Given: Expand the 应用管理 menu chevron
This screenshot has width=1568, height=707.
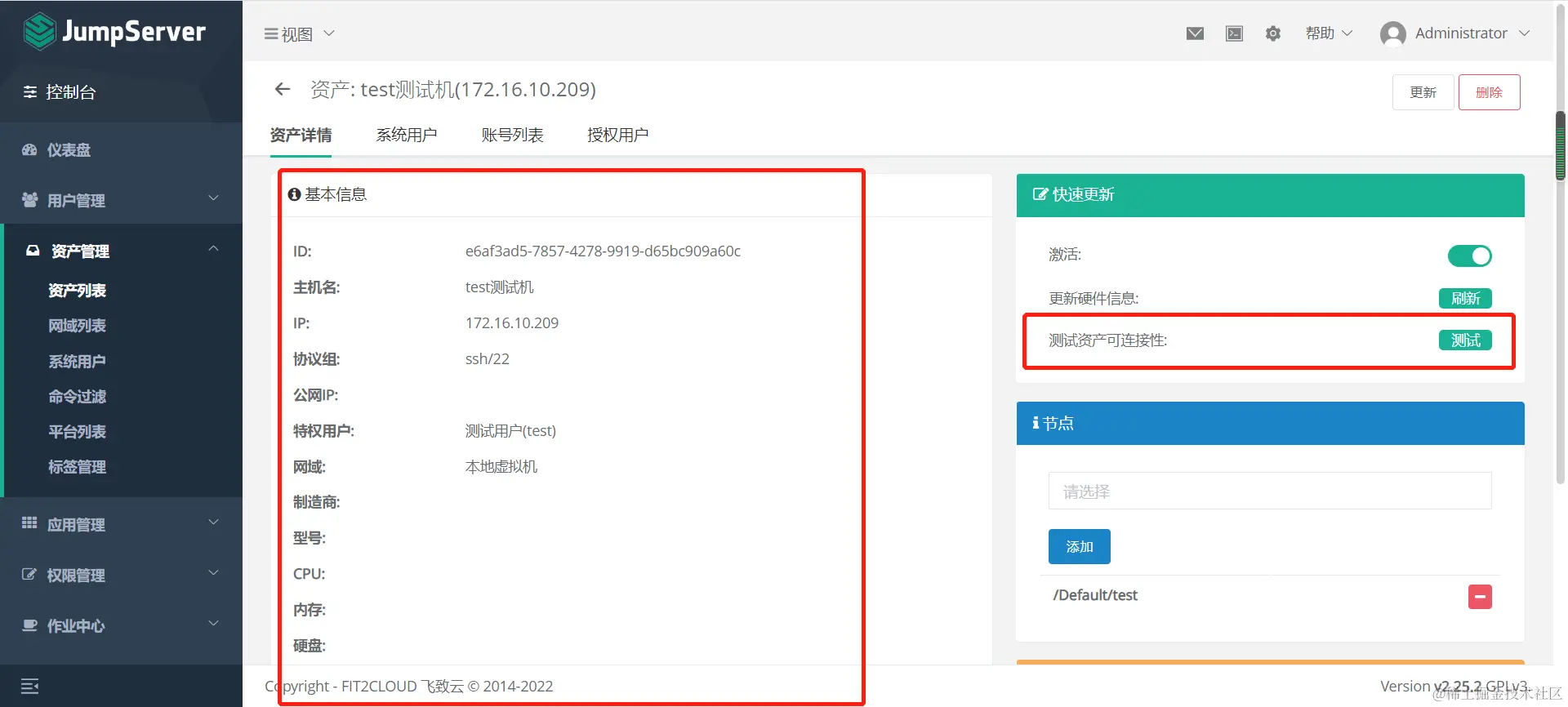Looking at the screenshot, I should point(213,522).
